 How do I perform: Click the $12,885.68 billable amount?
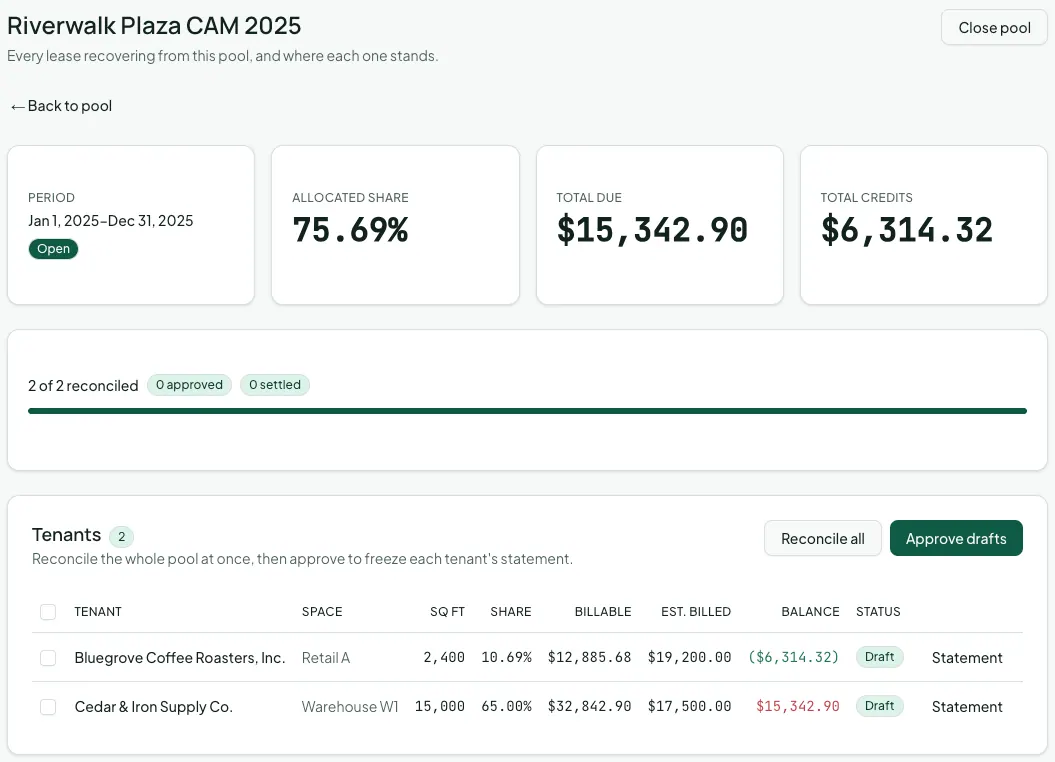coord(589,657)
